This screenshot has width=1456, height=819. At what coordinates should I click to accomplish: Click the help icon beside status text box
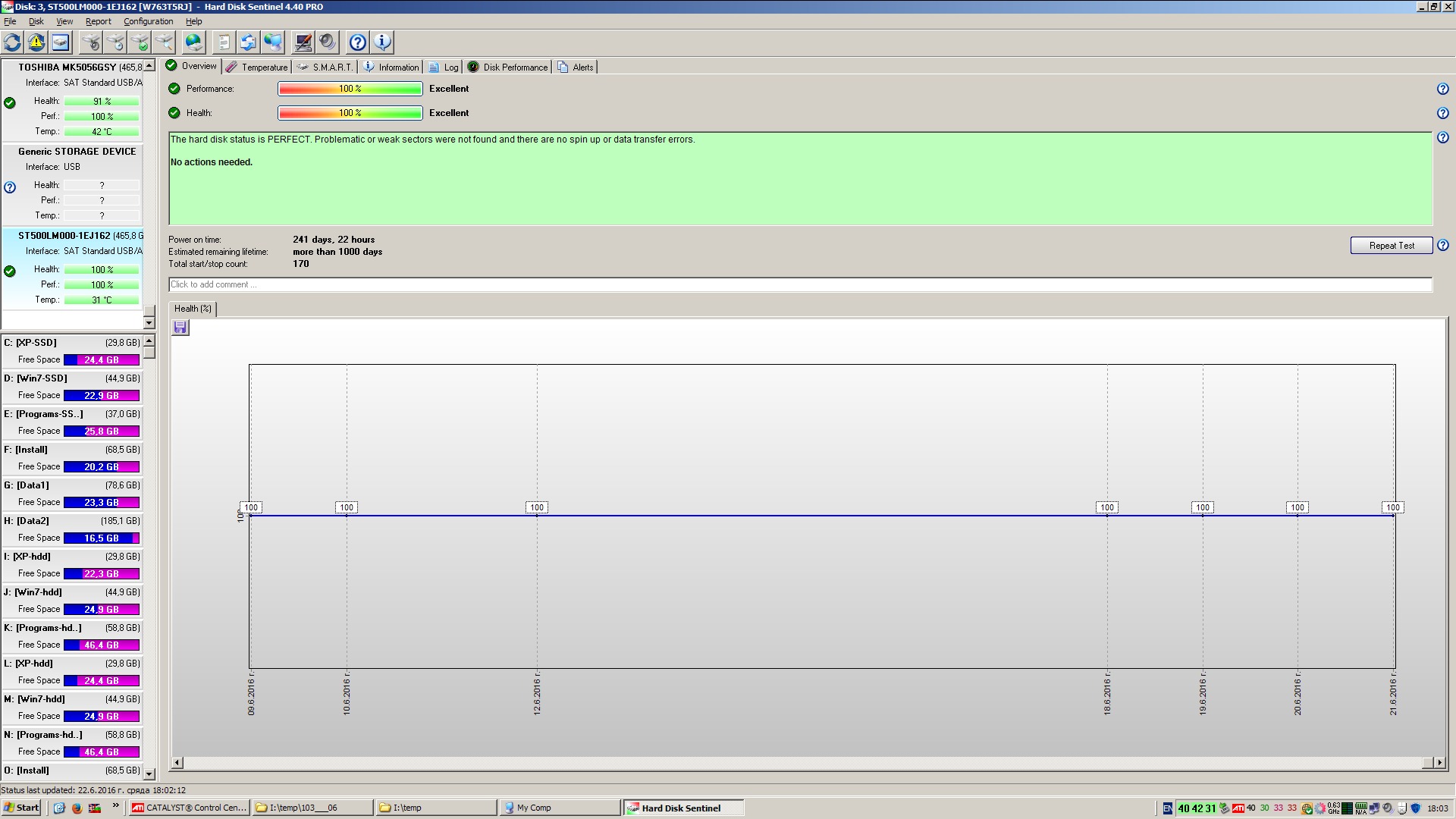1442,137
